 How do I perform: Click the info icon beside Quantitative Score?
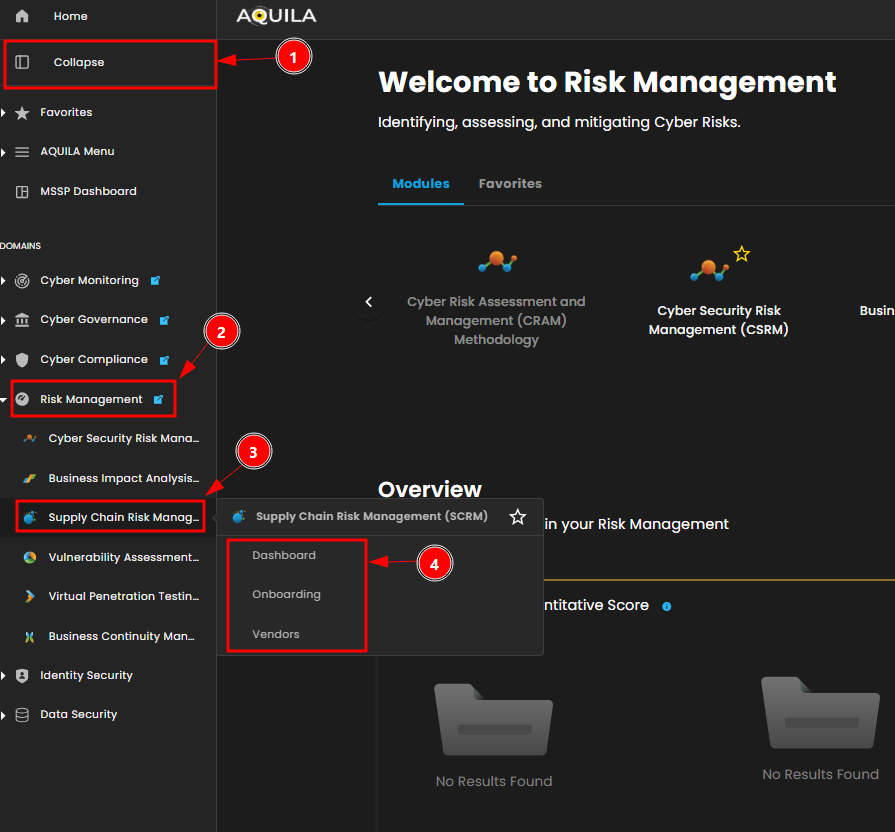click(x=667, y=606)
